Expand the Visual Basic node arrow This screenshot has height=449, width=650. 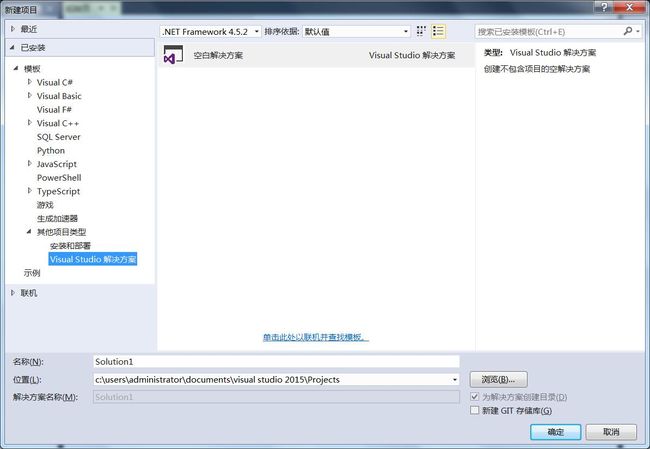29,96
